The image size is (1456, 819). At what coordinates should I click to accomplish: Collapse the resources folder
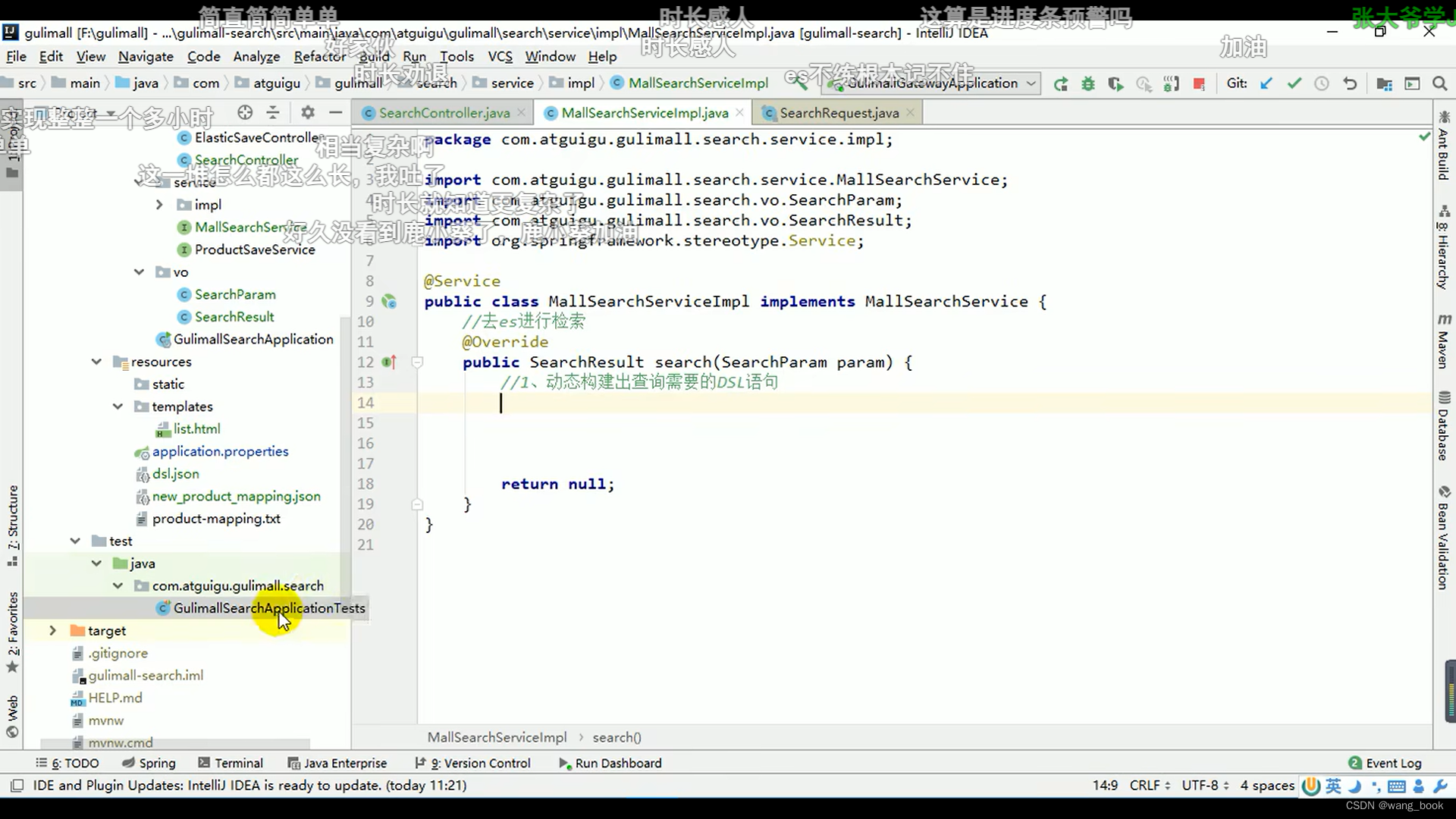(96, 362)
